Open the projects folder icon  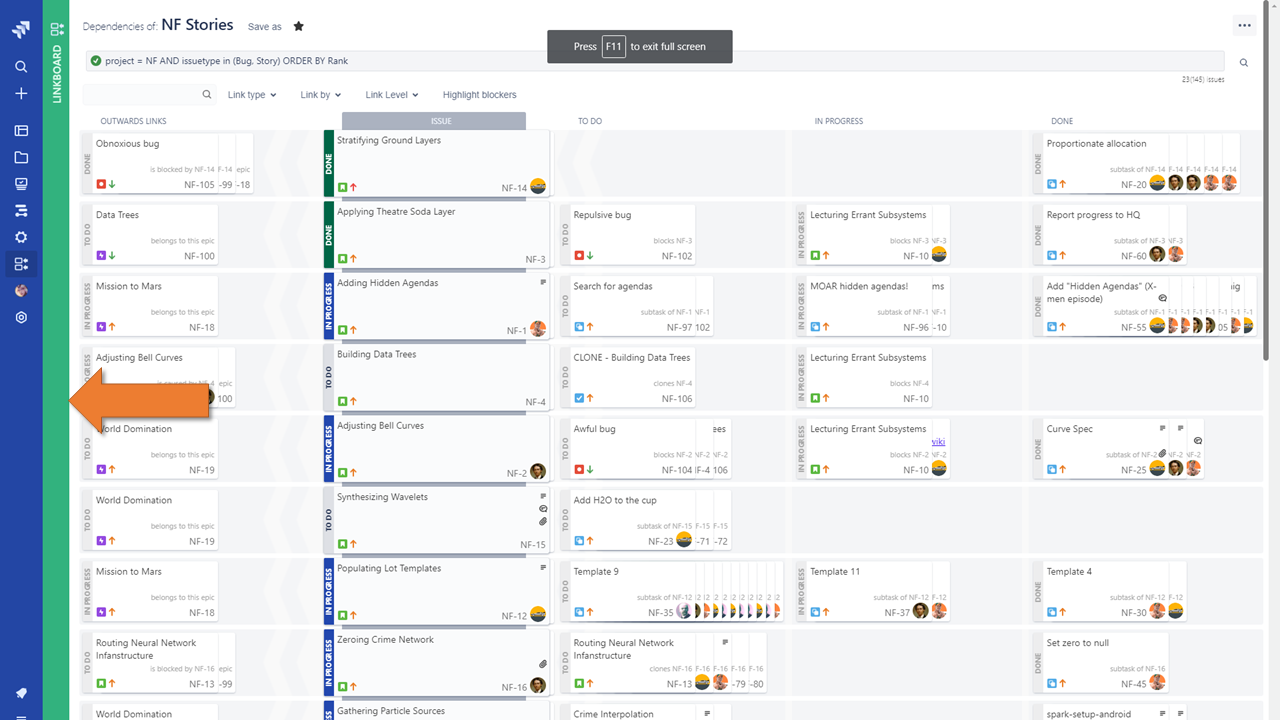[21, 157]
